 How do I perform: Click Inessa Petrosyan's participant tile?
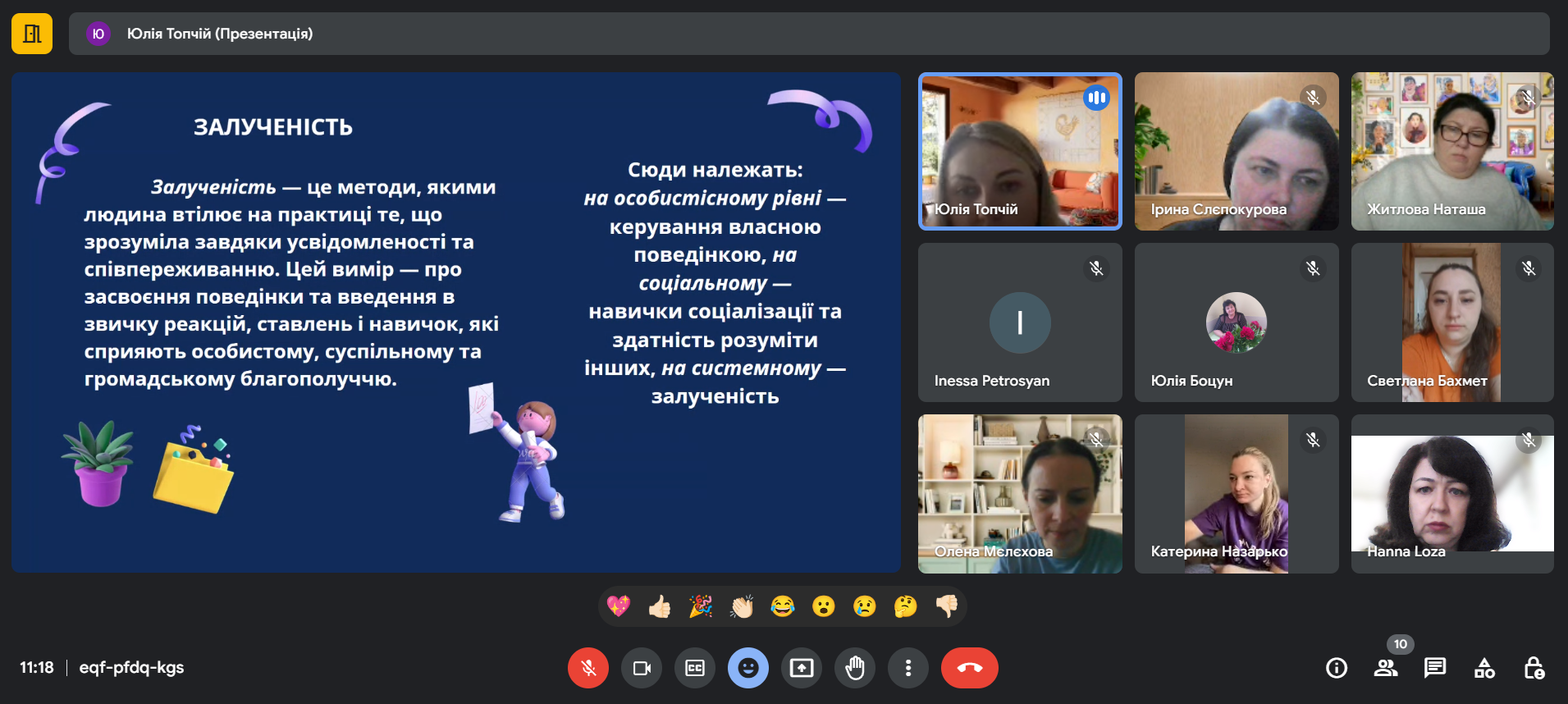coord(1019,322)
